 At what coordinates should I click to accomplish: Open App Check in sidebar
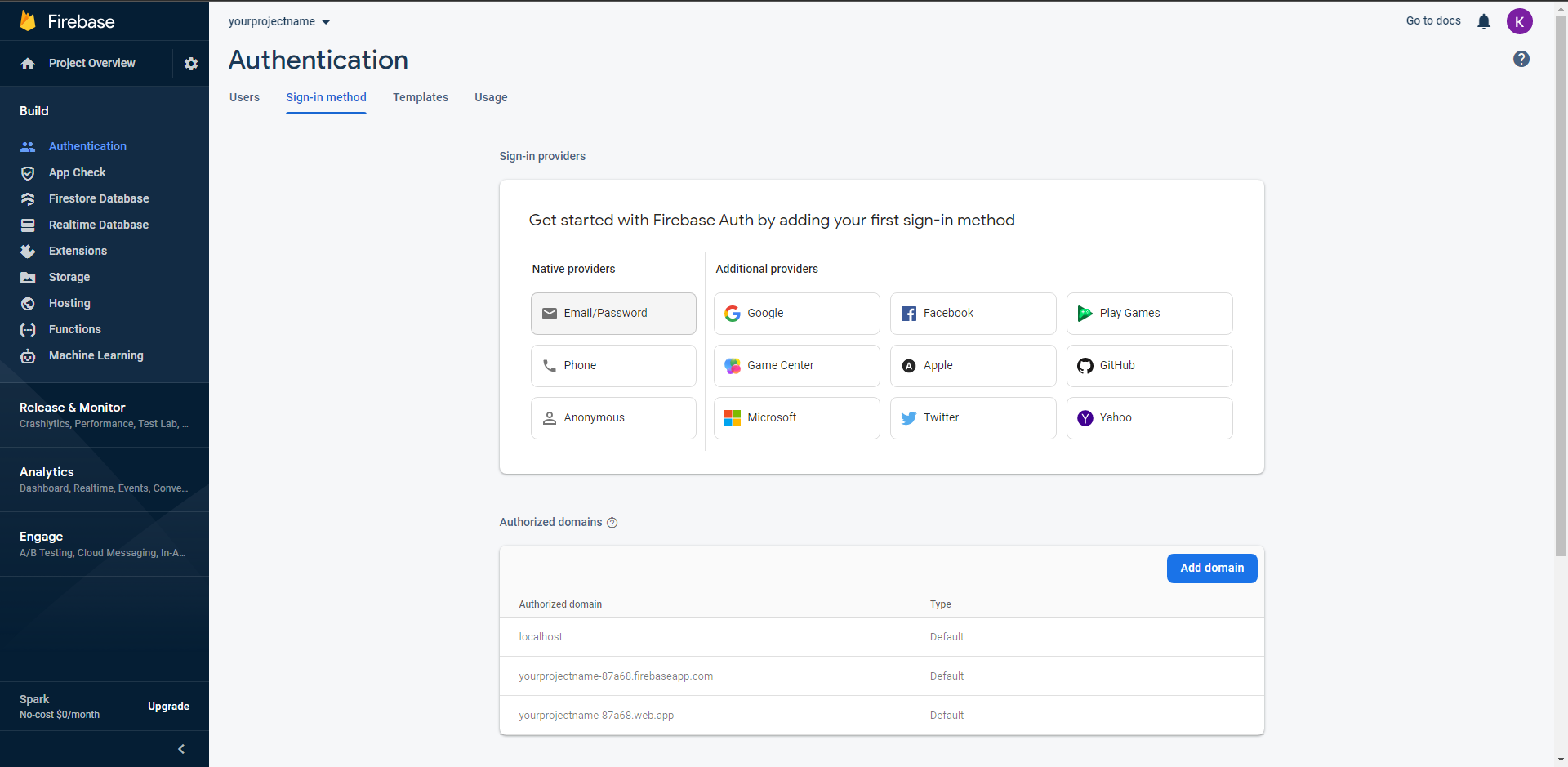[77, 172]
